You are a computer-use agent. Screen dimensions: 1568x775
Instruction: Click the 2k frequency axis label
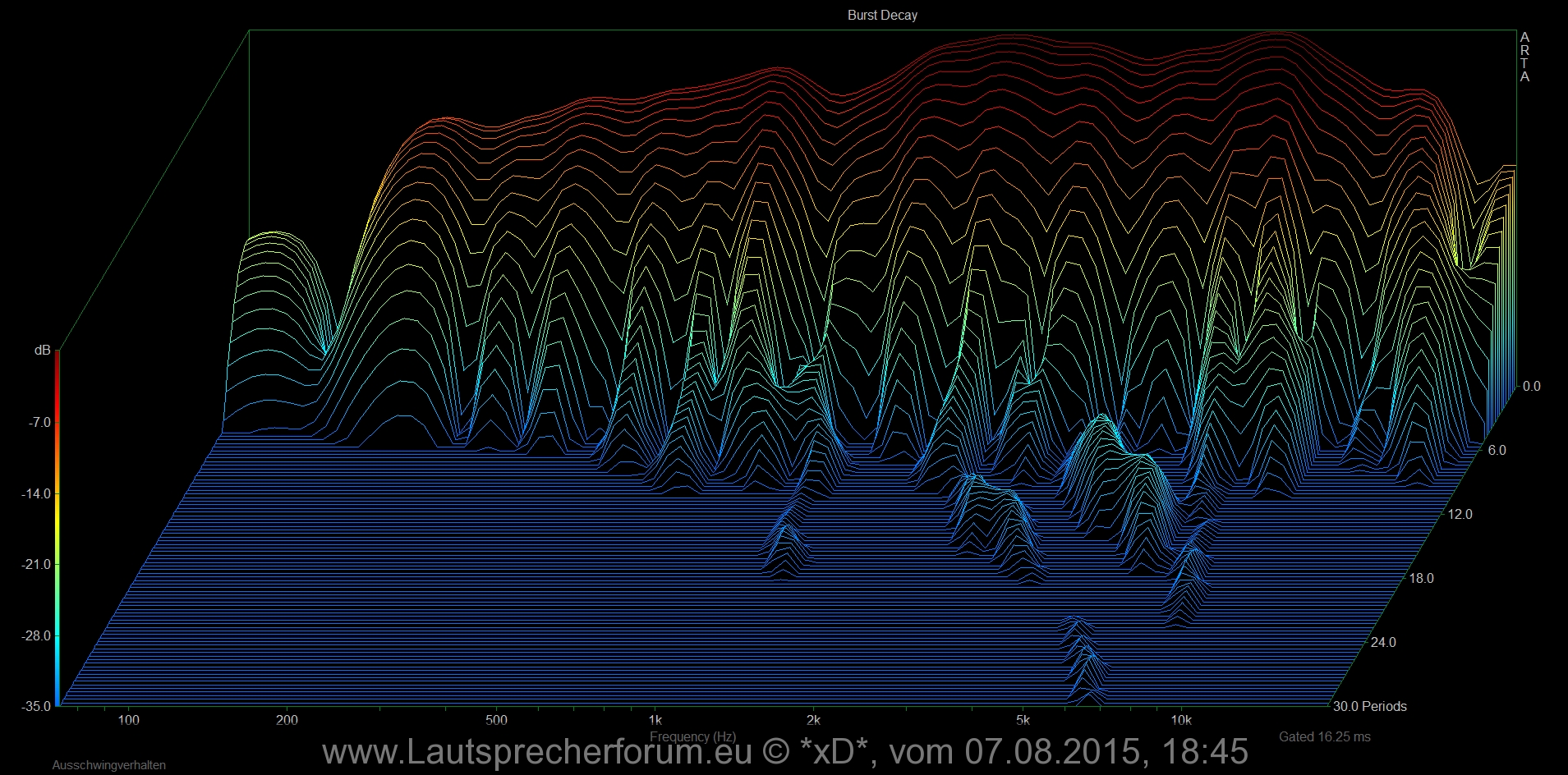813,721
